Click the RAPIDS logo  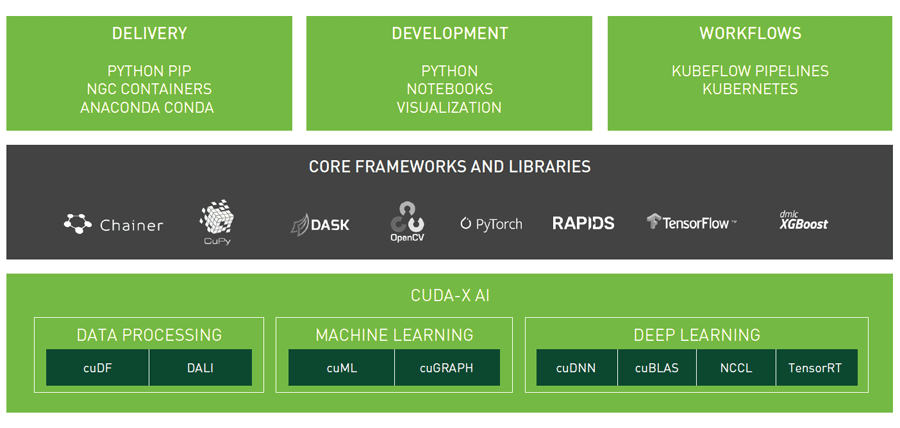tap(583, 223)
